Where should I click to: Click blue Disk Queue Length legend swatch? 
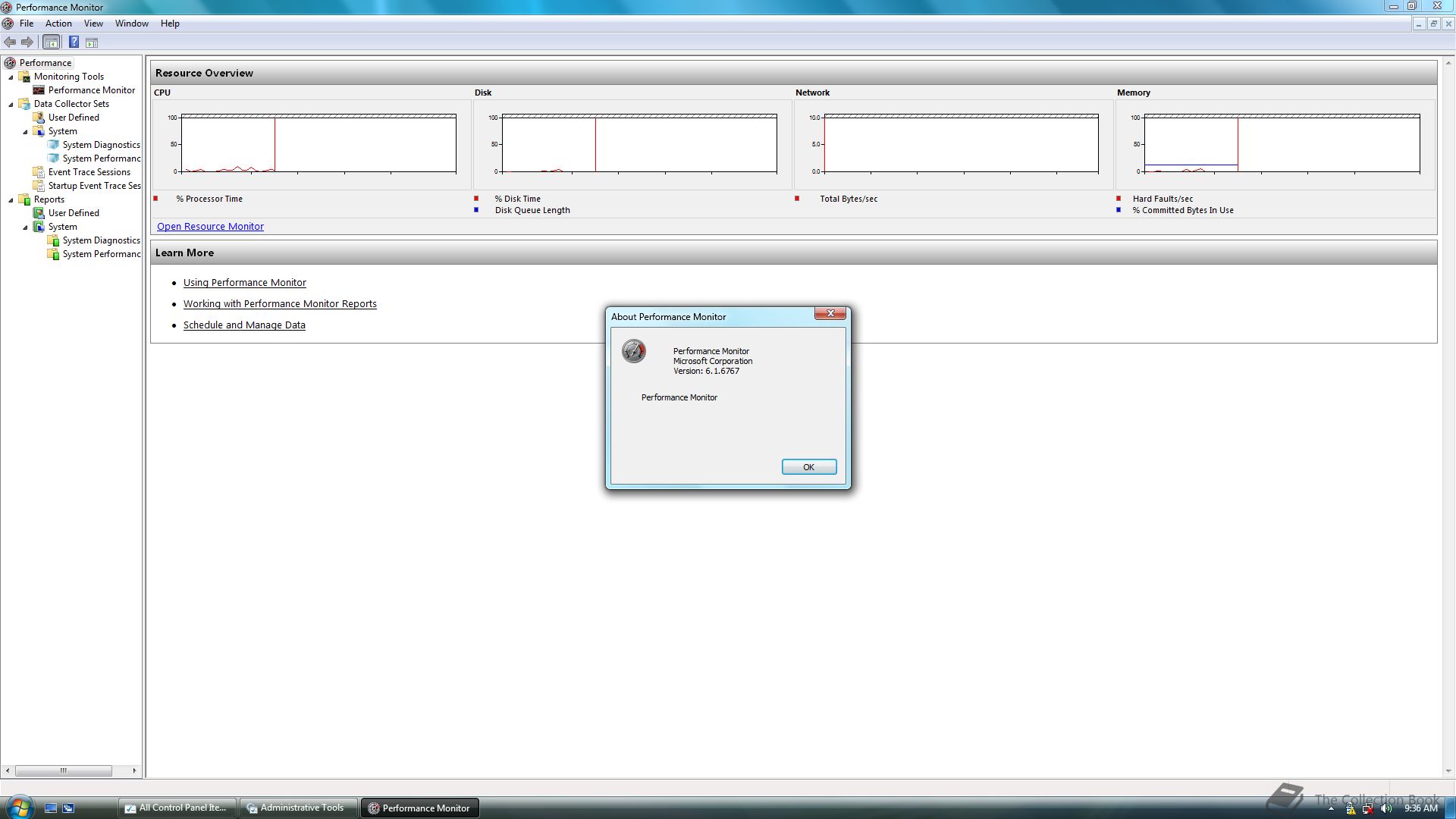click(476, 210)
